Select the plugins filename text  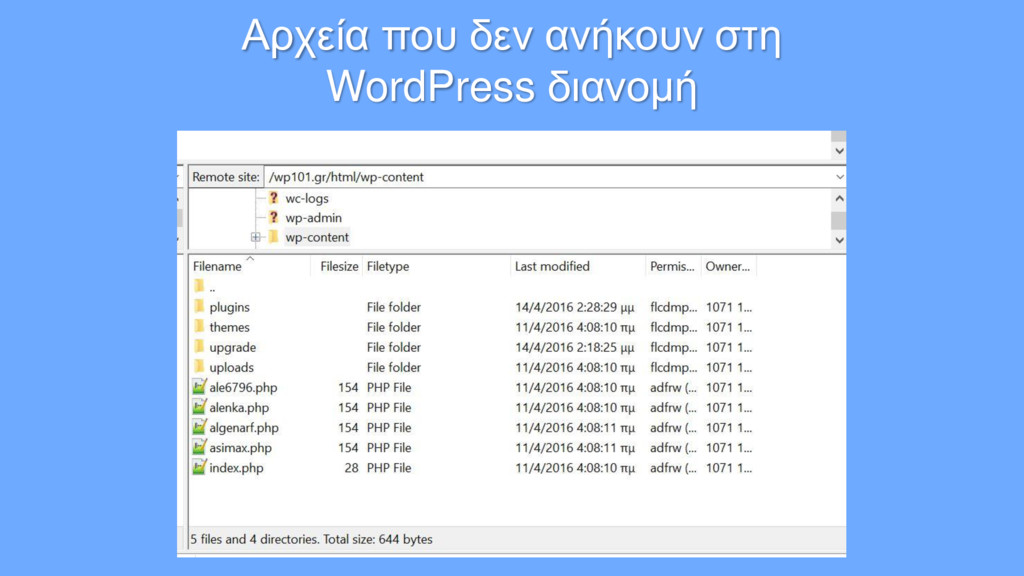tap(229, 307)
